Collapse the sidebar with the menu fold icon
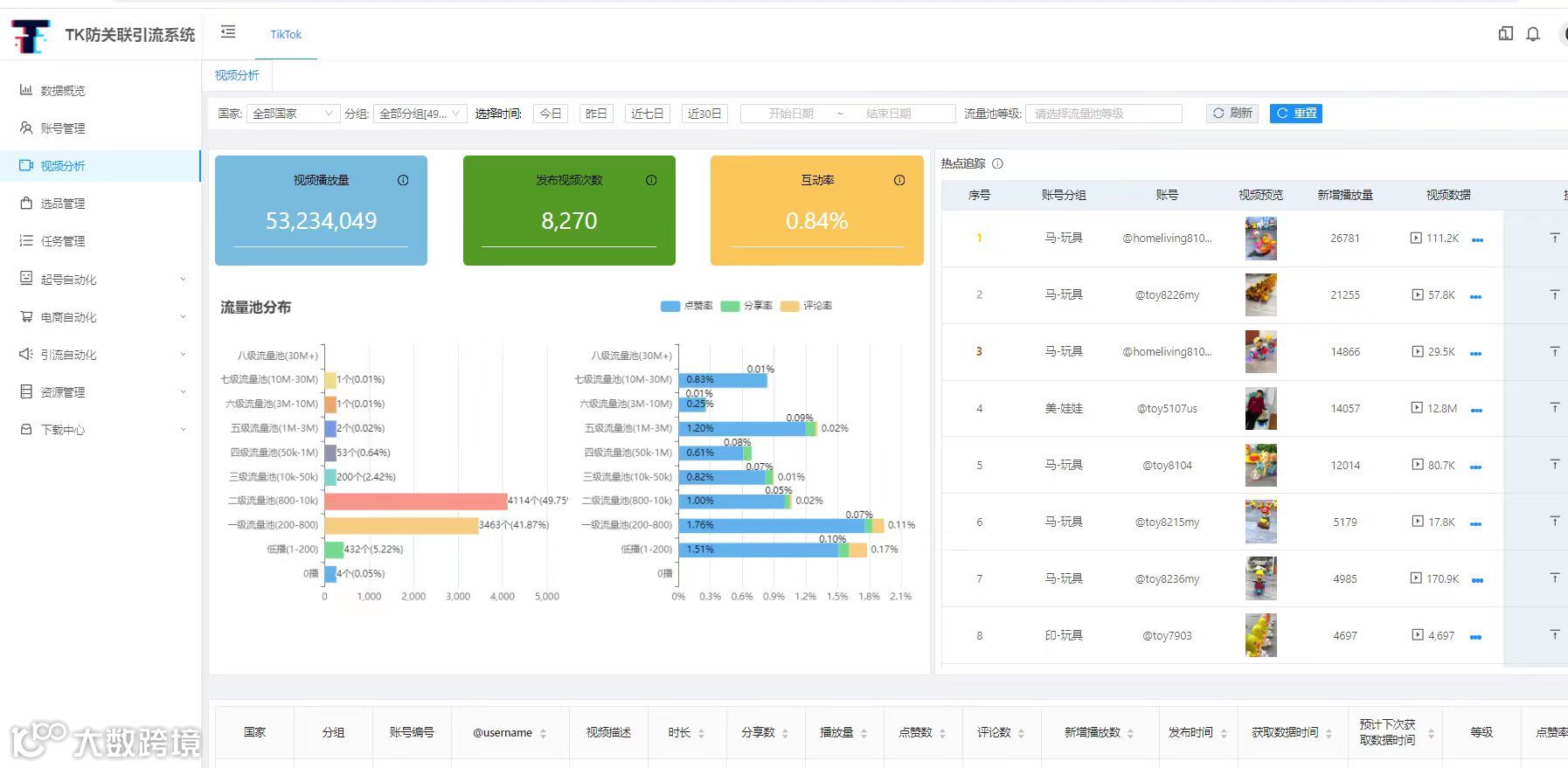Screen dimensions: 1568x768 click(228, 32)
